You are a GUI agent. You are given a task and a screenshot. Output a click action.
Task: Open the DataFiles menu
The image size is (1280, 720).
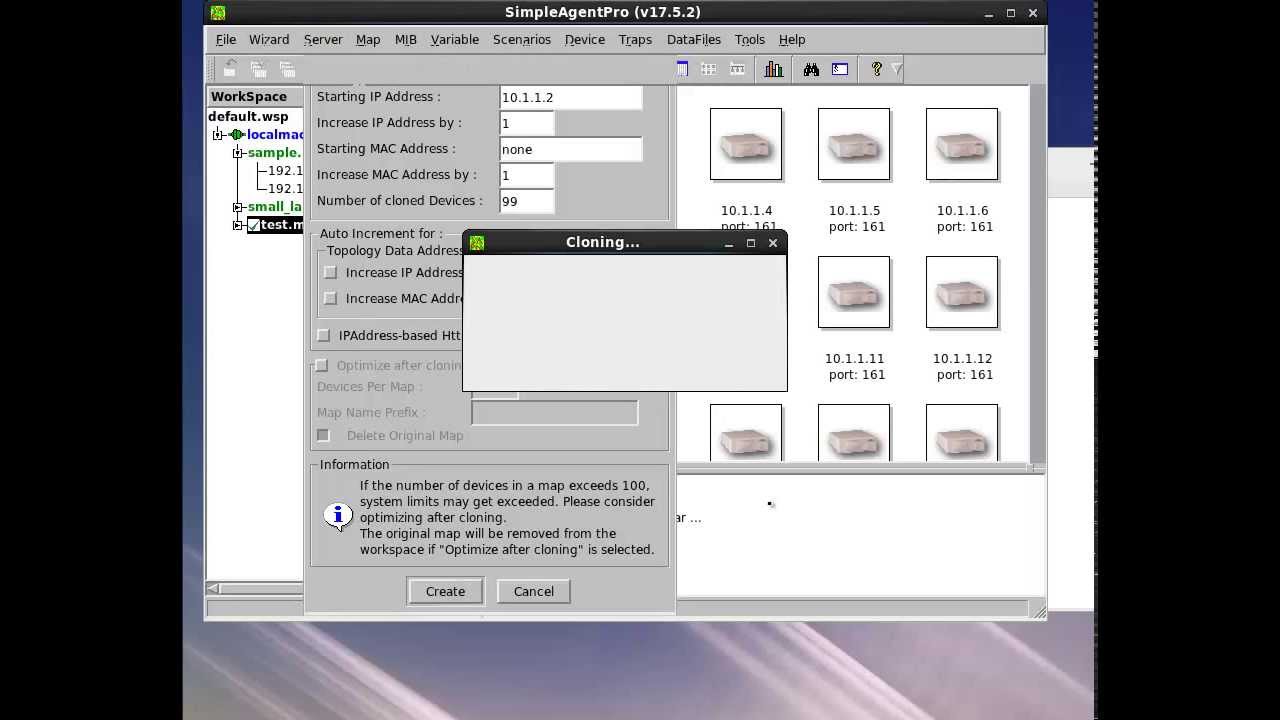pyautogui.click(x=694, y=40)
